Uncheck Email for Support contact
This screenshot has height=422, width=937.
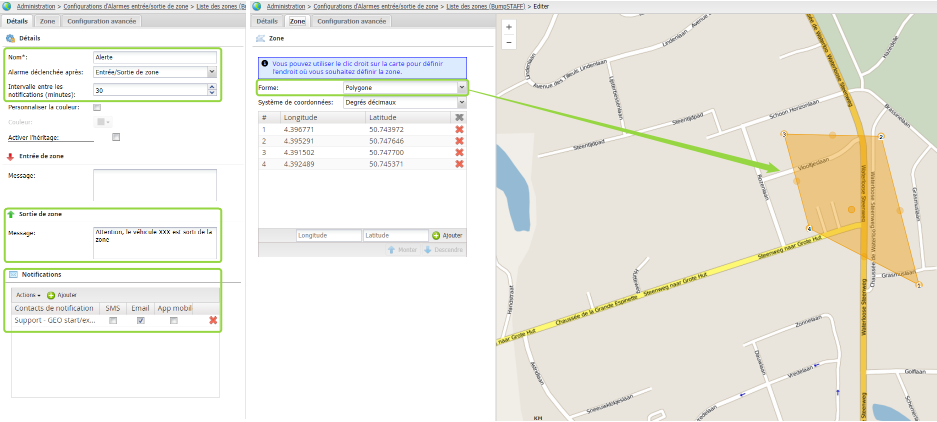click(140, 321)
